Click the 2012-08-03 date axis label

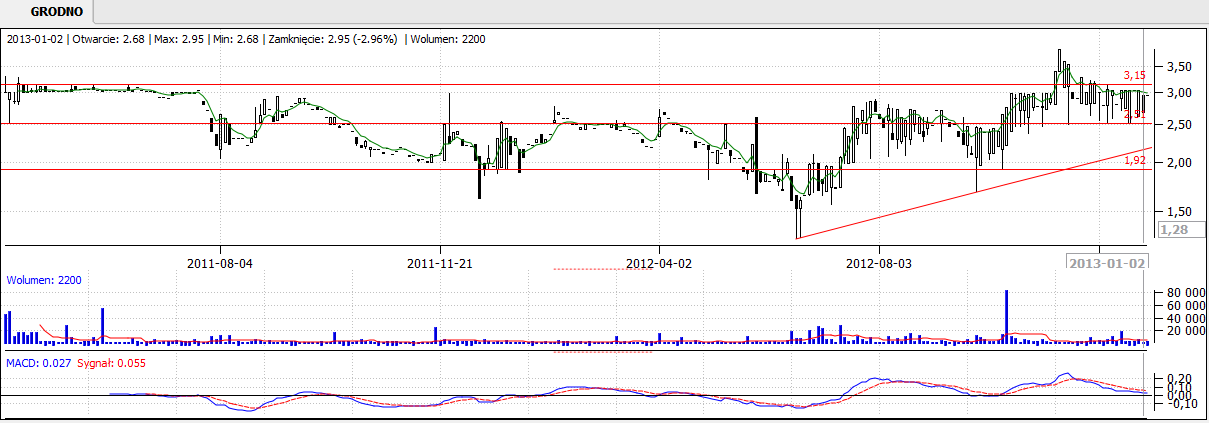(x=879, y=264)
